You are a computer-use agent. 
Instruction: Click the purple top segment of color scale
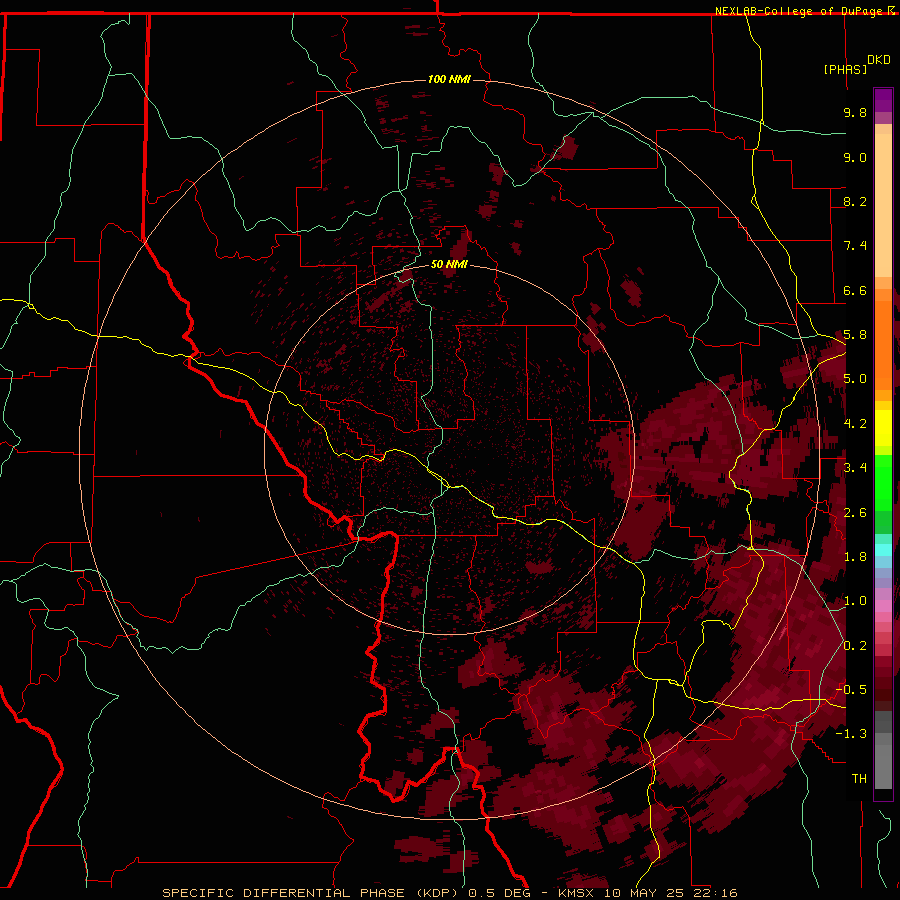(883, 100)
